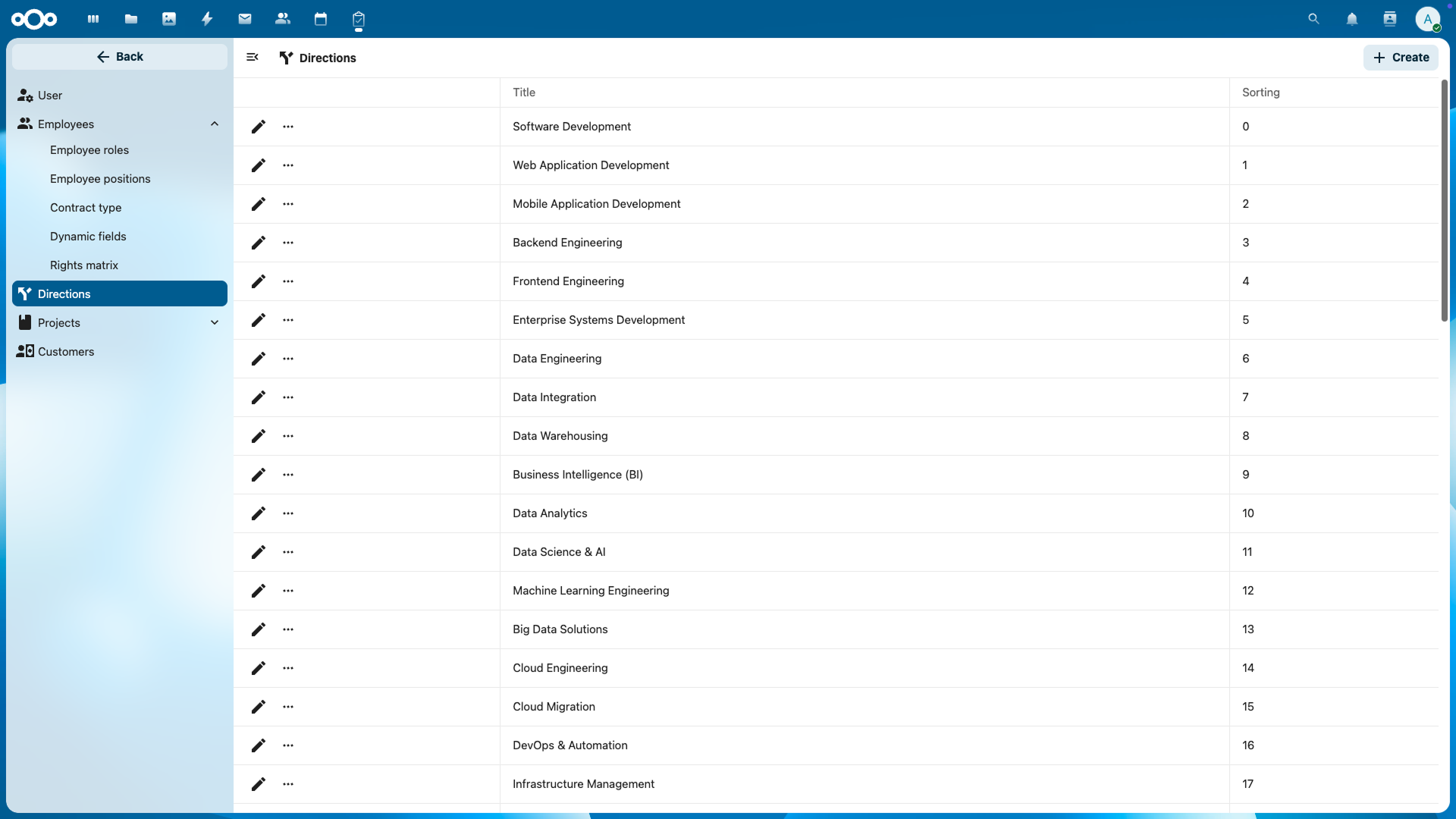Click pencil icon for Data Warehousing
This screenshot has height=819, width=1456.
259,436
